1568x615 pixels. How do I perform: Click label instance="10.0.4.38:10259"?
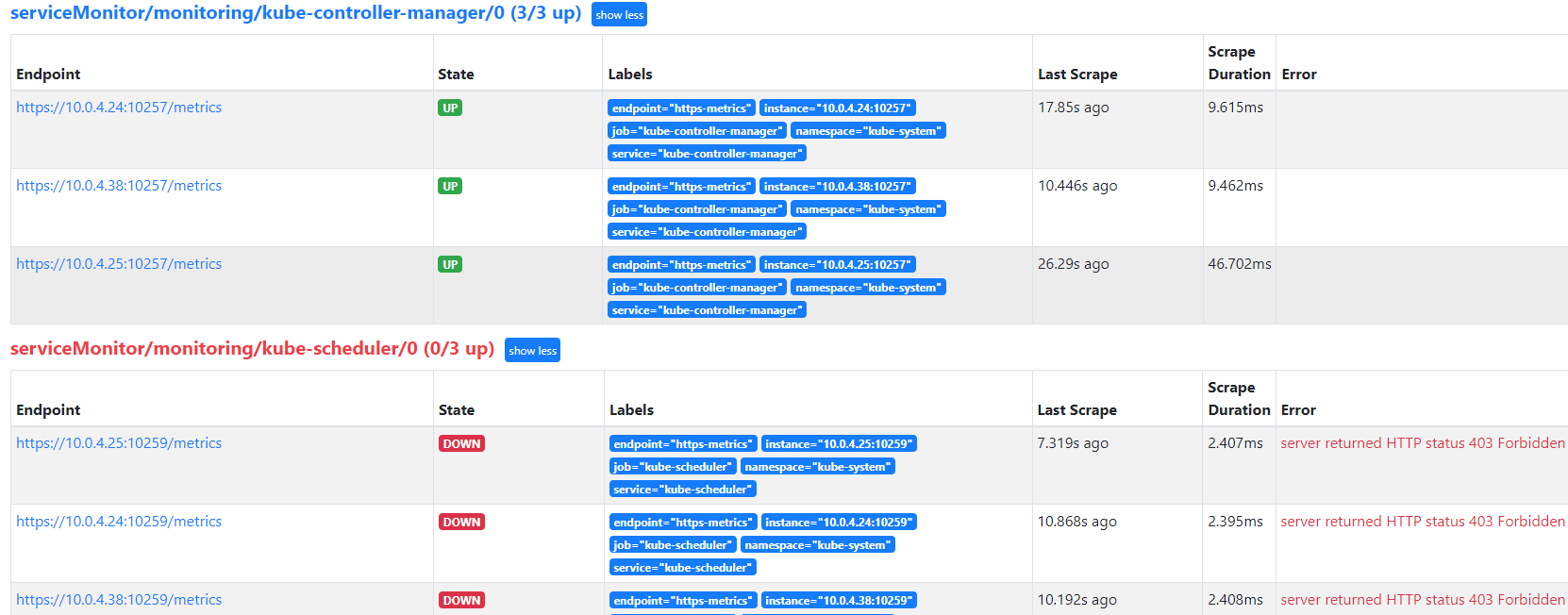pyautogui.click(x=839, y=601)
